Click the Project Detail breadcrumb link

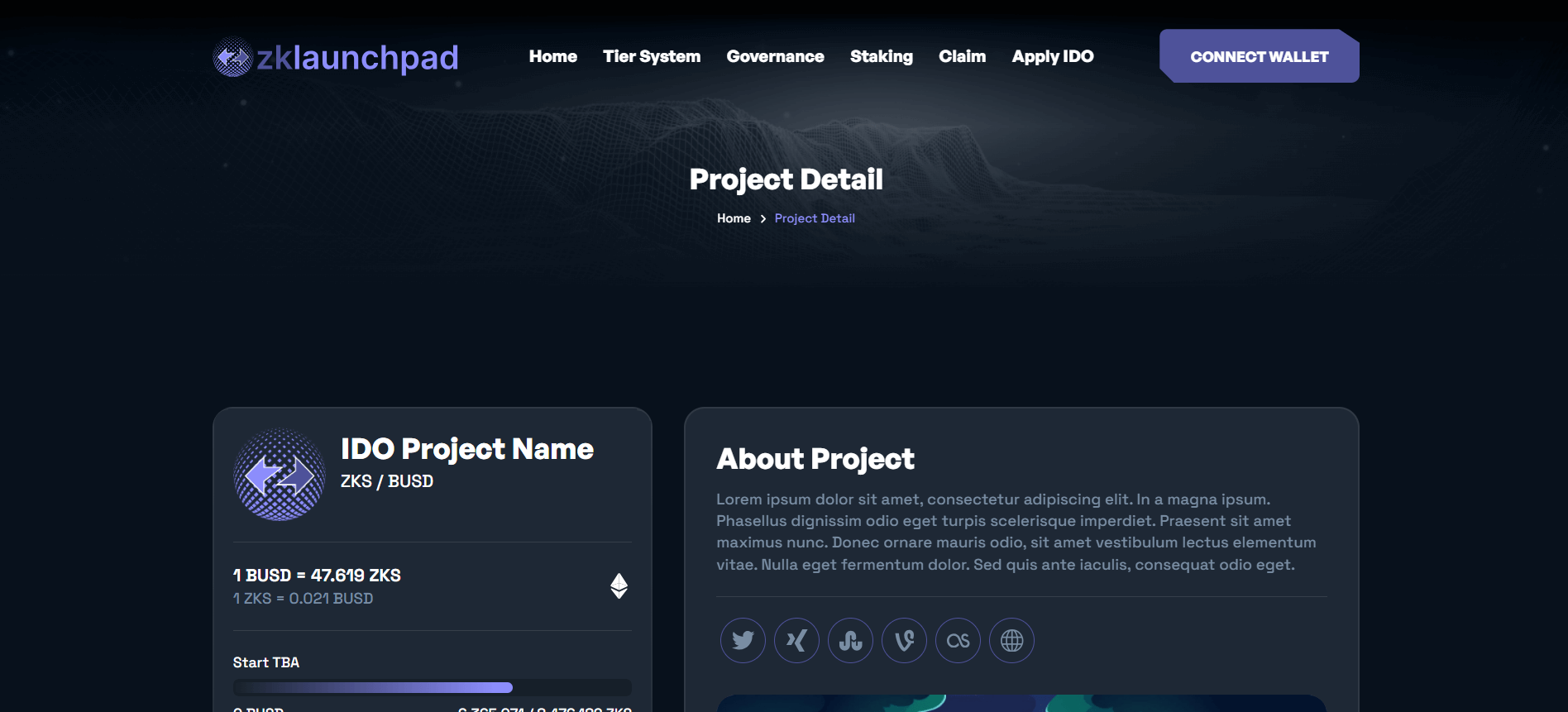(815, 218)
